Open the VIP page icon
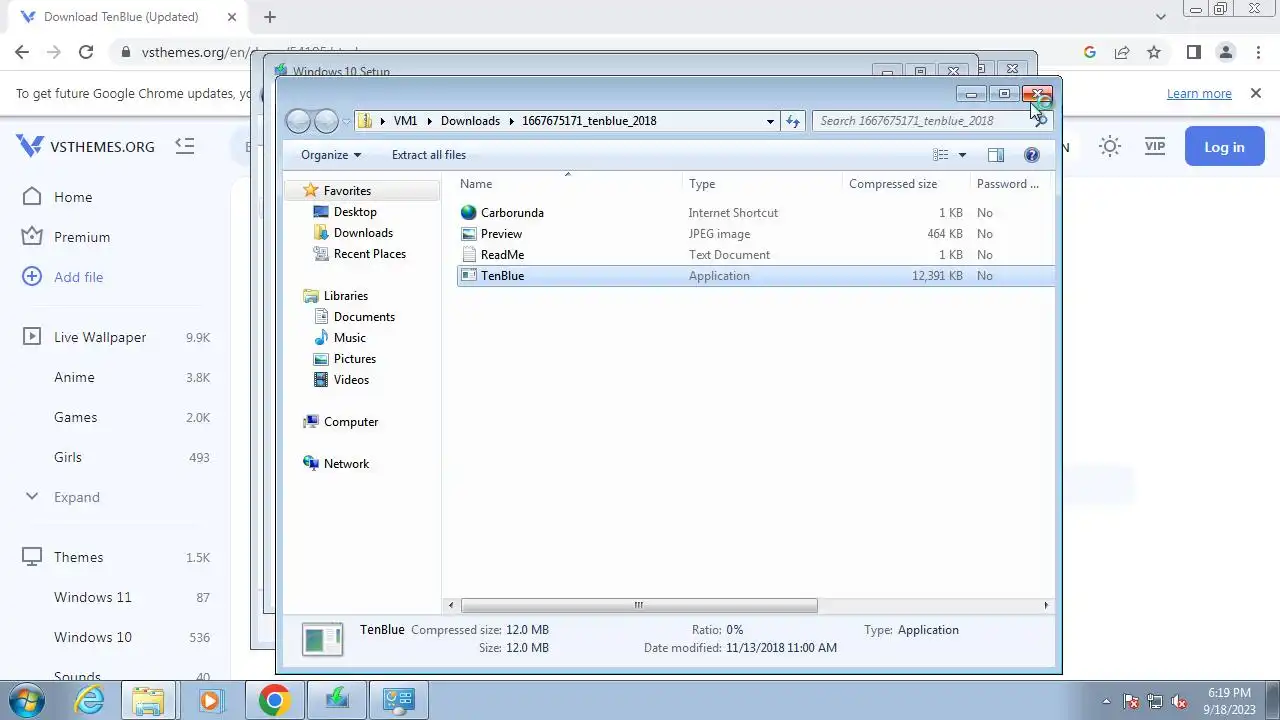1280x720 pixels. coord(1155,146)
